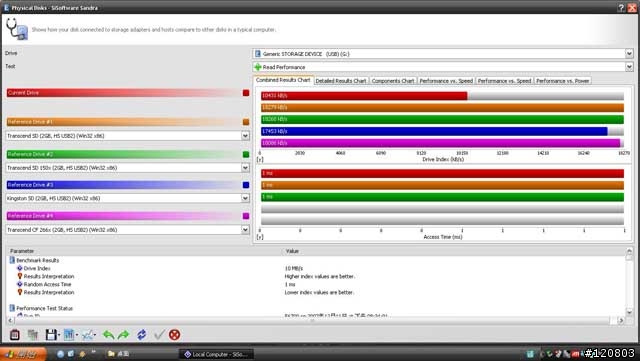Click the line graph icon in toolbar
The height and width of the screenshot is (361, 640).
click(x=87, y=335)
